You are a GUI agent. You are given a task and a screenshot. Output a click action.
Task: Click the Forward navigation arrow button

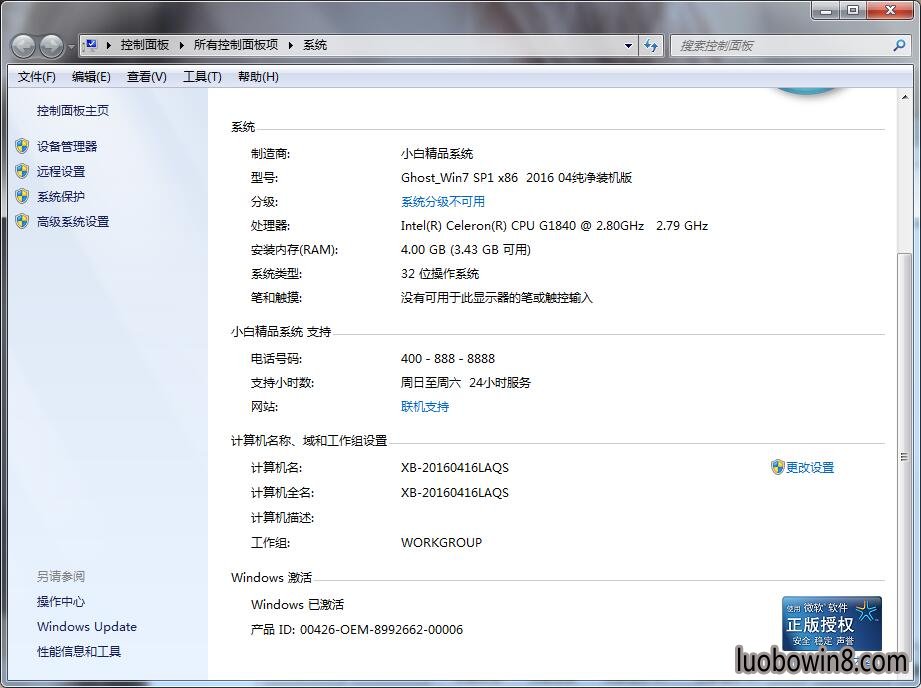pyautogui.click(x=51, y=45)
